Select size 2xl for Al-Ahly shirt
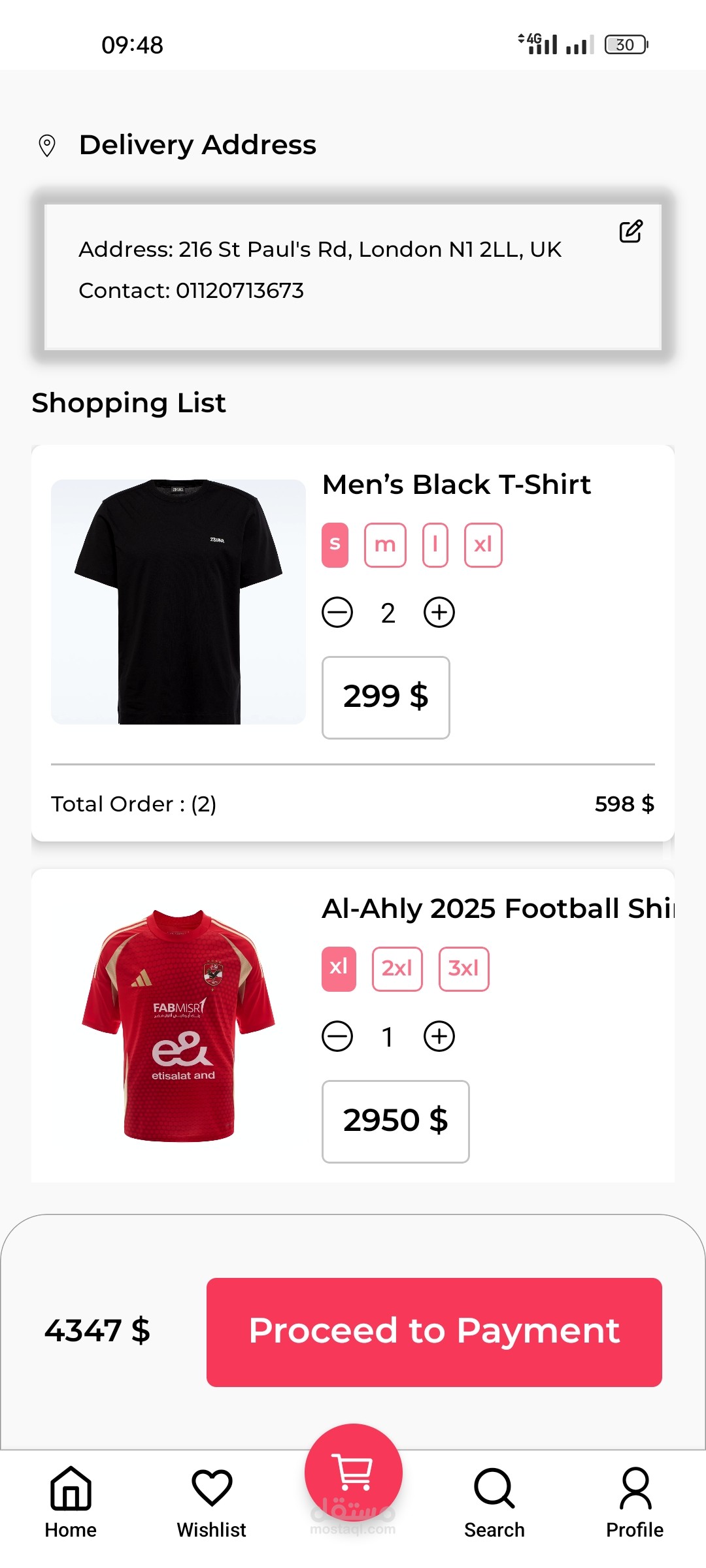 pyautogui.click(x=397, y=969)
